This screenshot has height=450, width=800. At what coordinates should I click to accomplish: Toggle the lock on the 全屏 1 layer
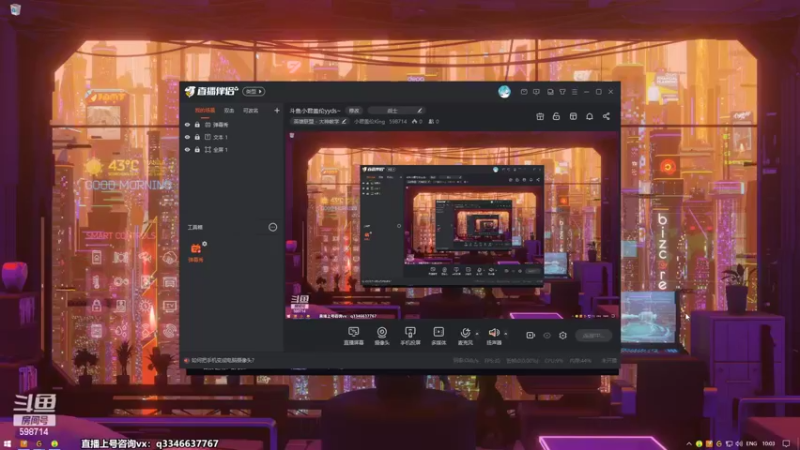coord(197,150)
